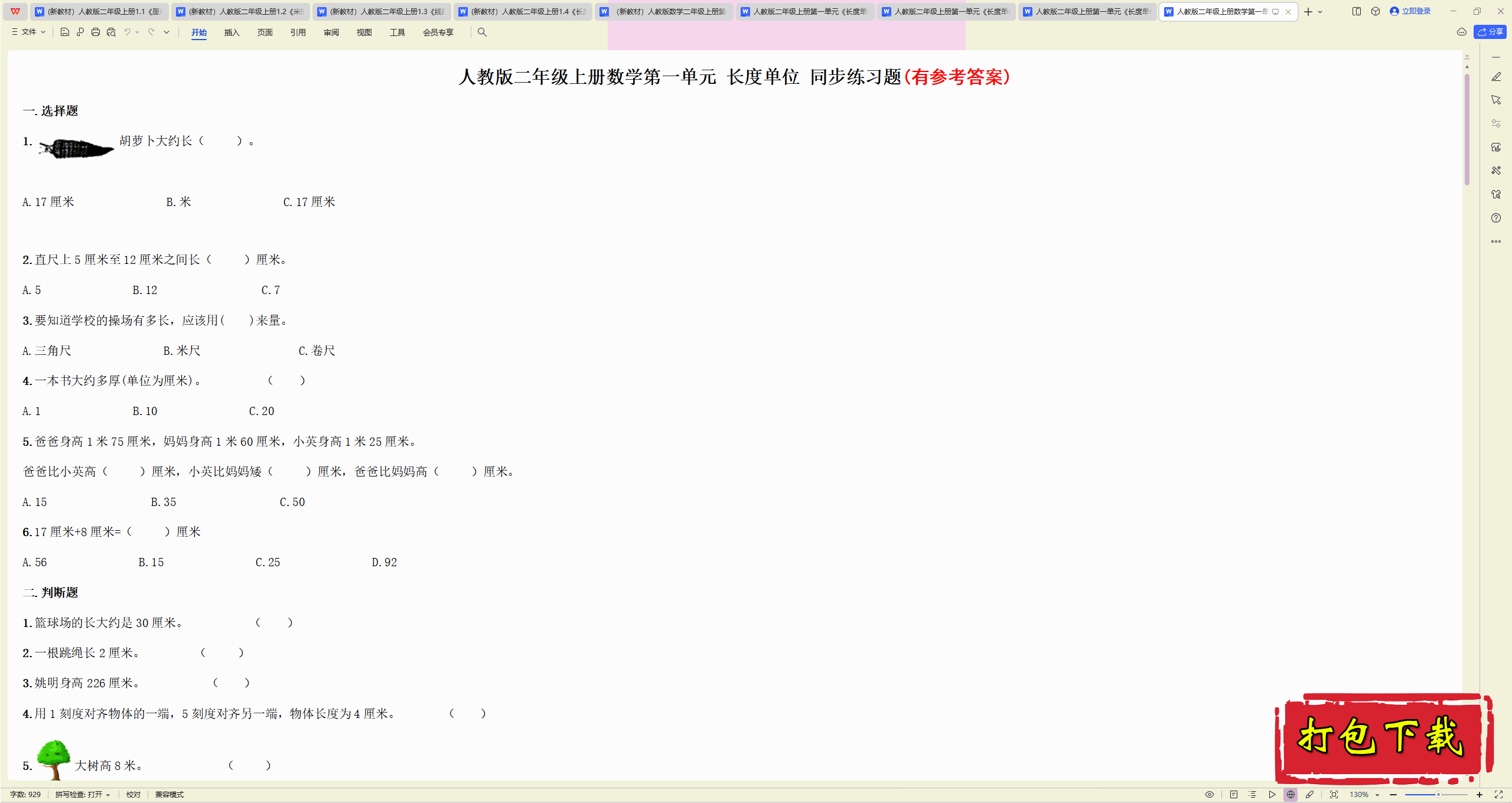1512x803 pixels.
Task: Enter full screen mode icon
Action: click(1498, 795)
